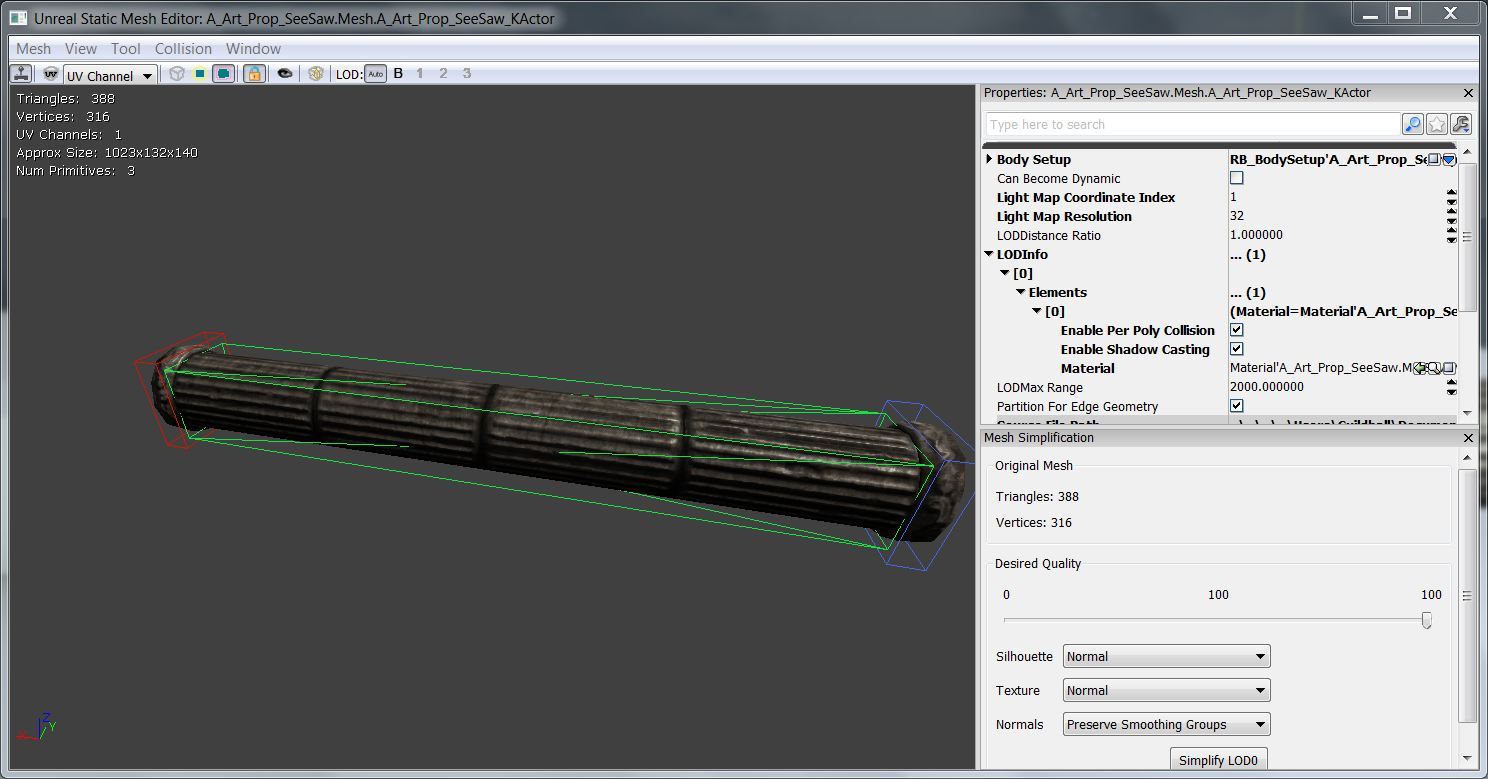Collapse the LODInfo [0] entry
The image size is (1488, 779).
coord(1005,273)
